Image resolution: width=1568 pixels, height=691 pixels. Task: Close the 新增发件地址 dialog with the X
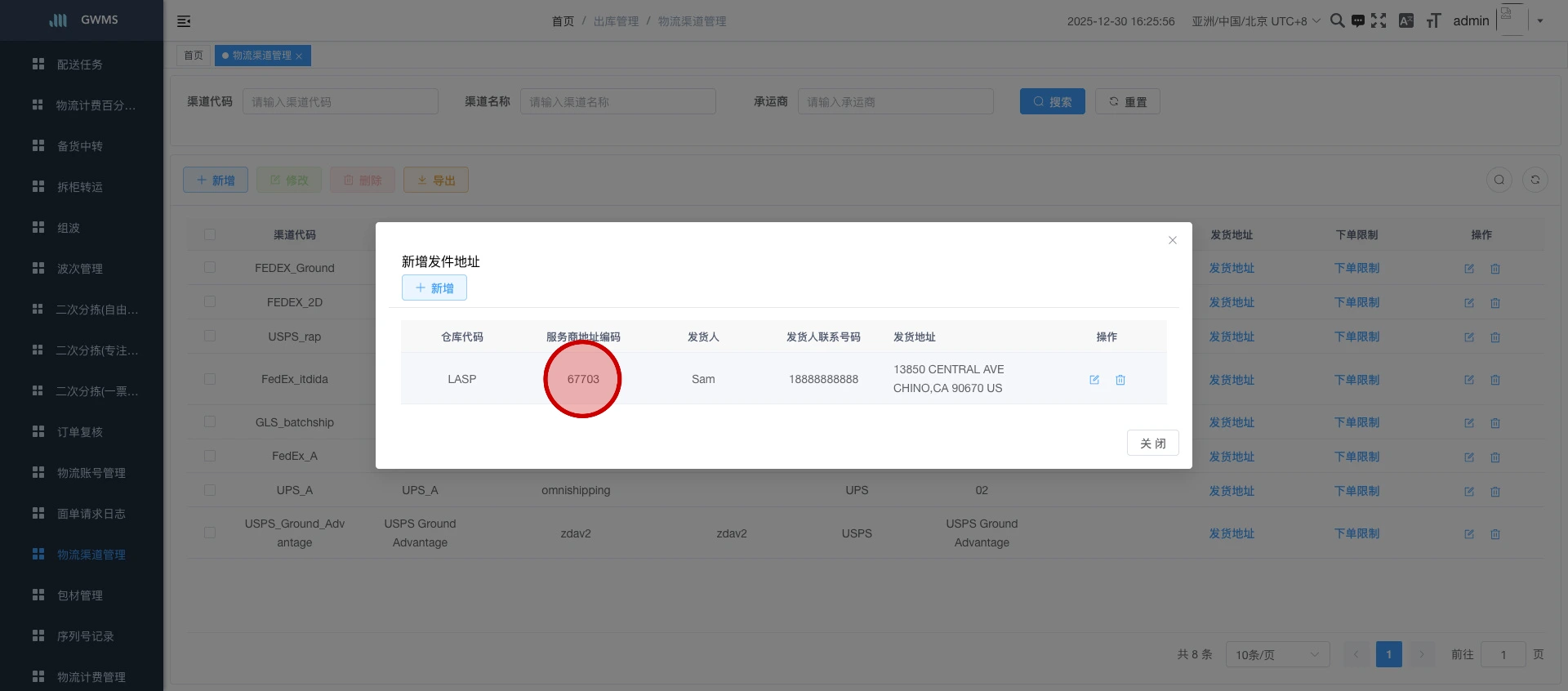pyautogui.click(x=1172, y=240)
